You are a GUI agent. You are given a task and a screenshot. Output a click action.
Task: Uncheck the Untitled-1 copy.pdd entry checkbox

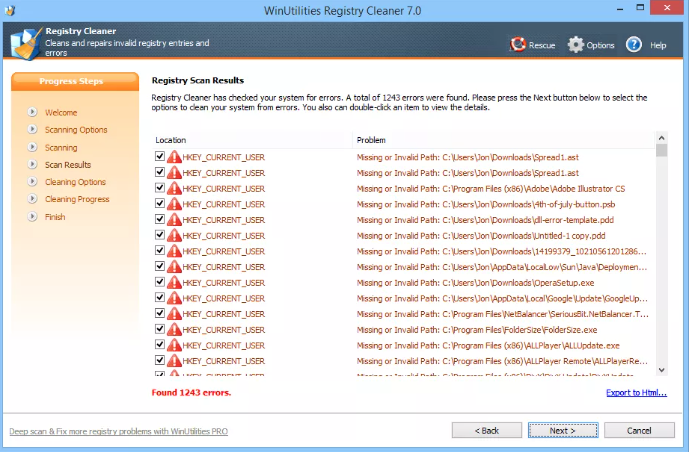(160, 235)
